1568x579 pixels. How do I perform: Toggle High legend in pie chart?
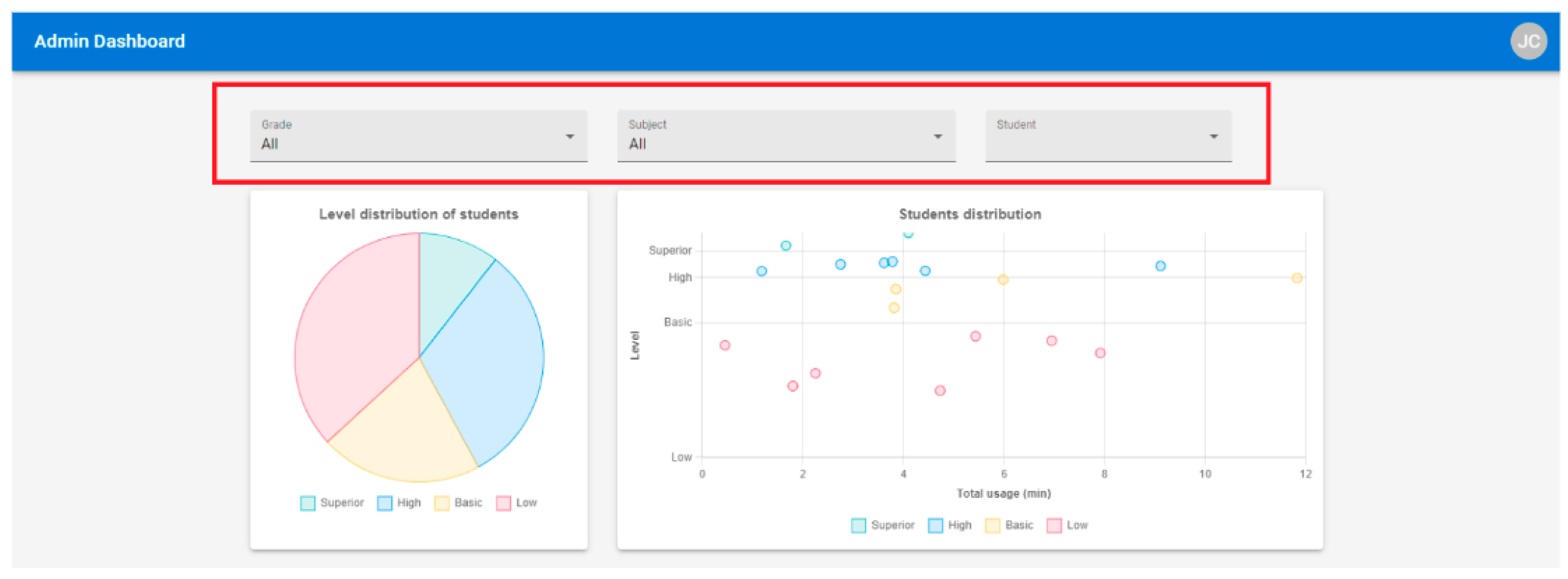coord(399,503)
